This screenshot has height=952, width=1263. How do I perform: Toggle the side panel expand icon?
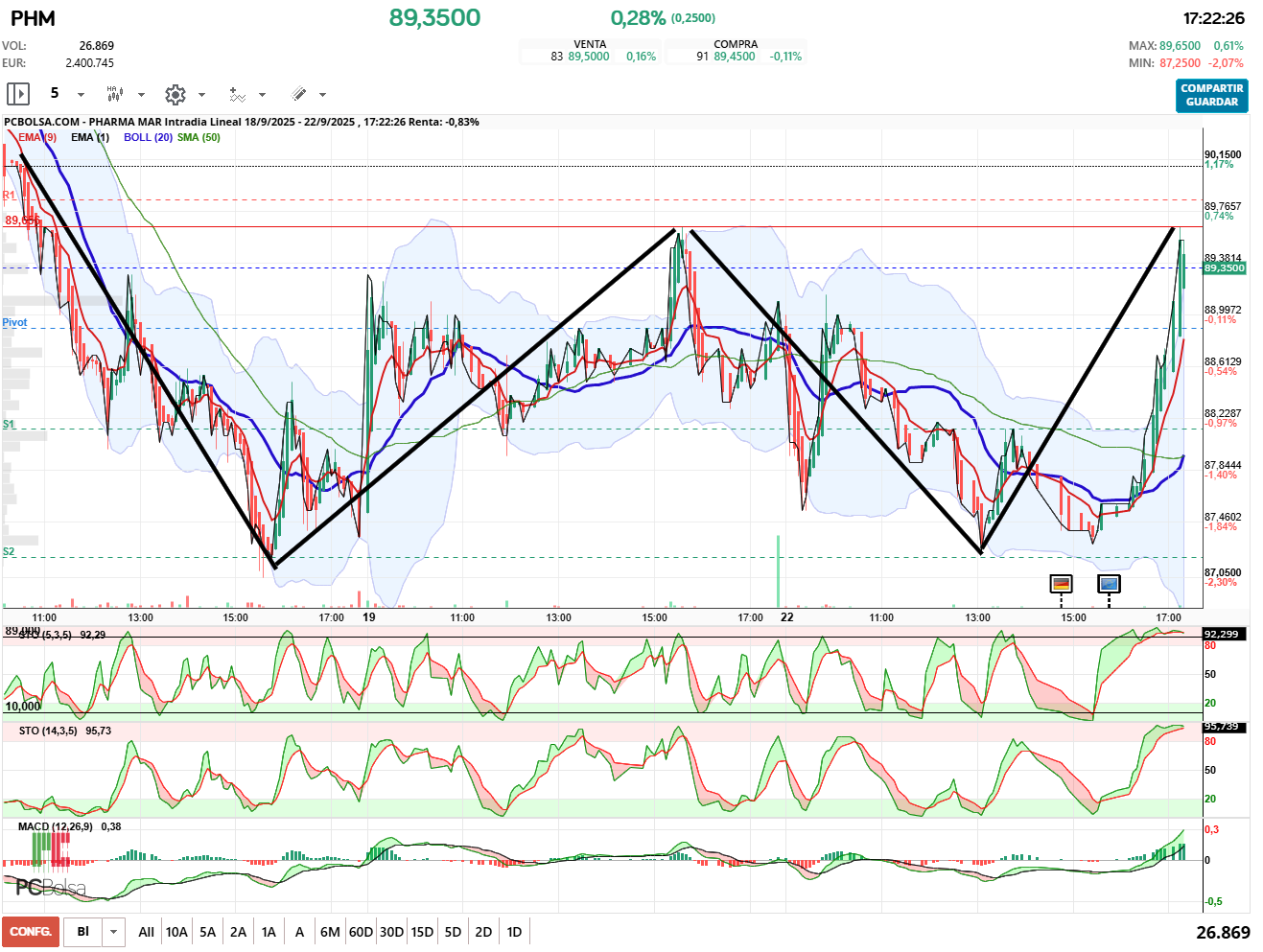point(18,94)
